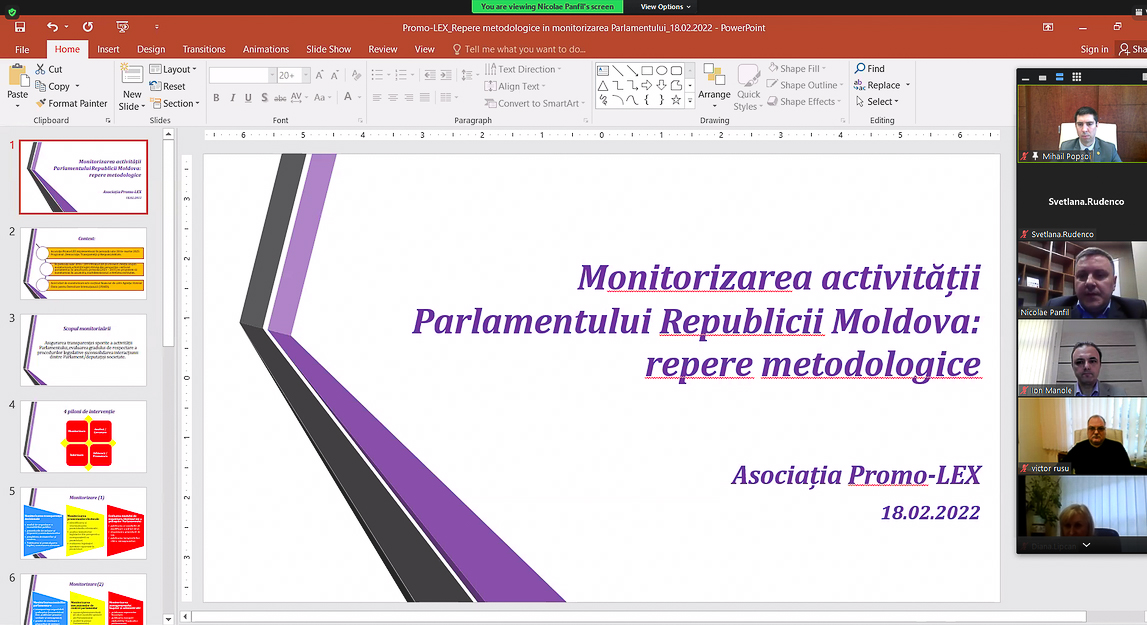
Task: Select slide 4 thumbnail in slide panel
Action: point(82,437)
